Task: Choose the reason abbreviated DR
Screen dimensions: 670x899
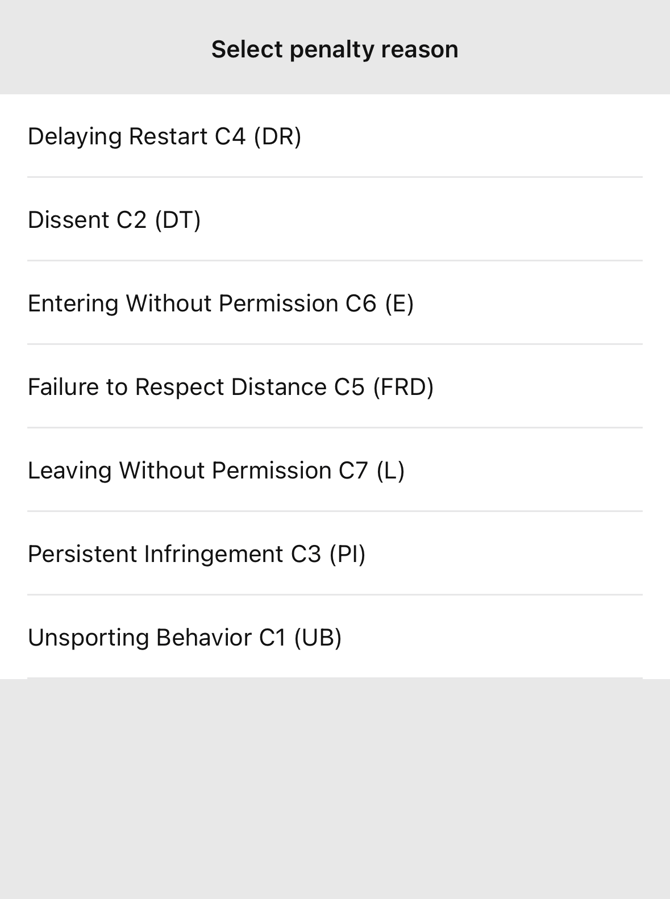Action: tap(335, 136)
